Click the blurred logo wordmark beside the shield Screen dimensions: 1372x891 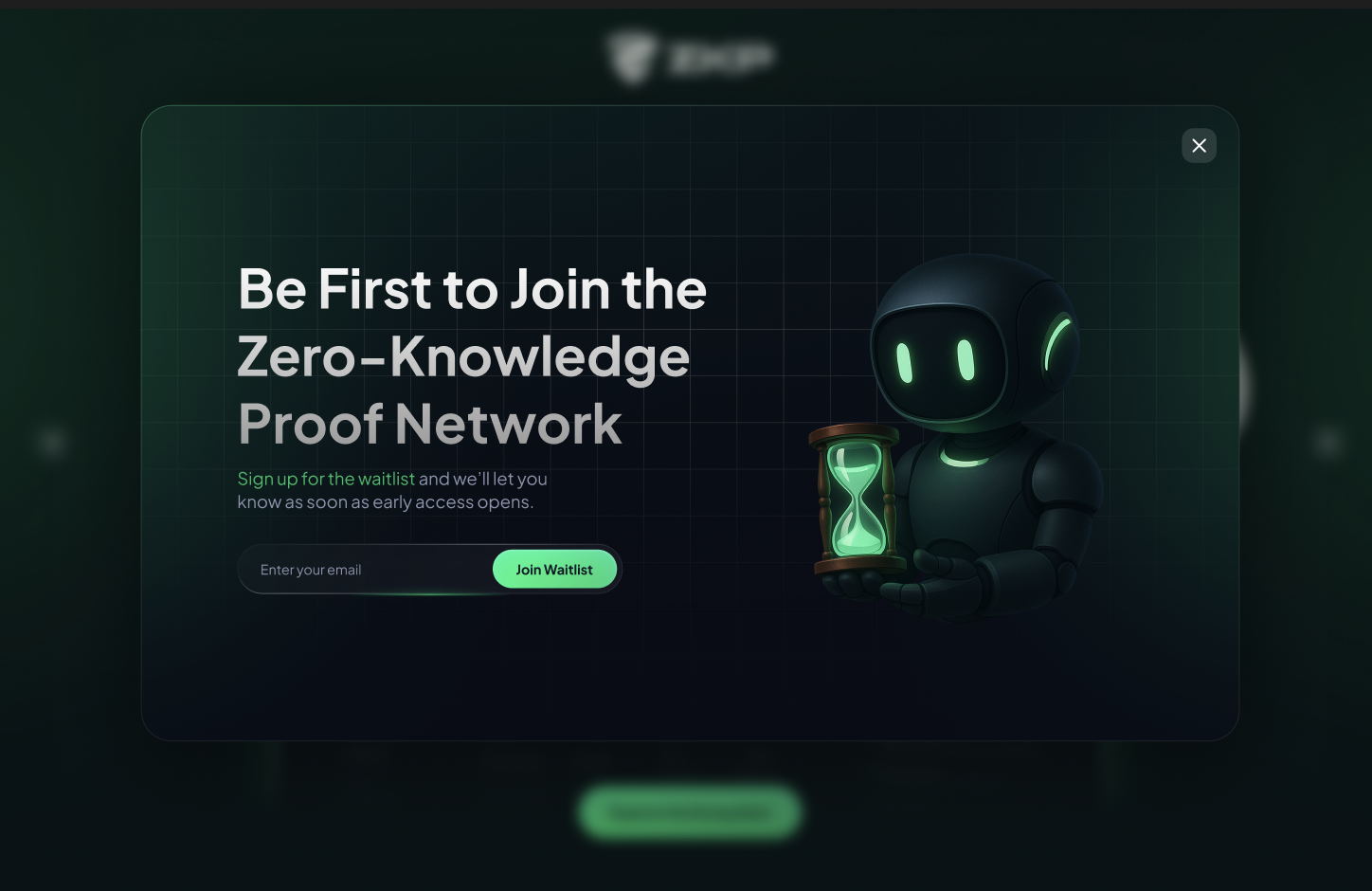[720, 57]
